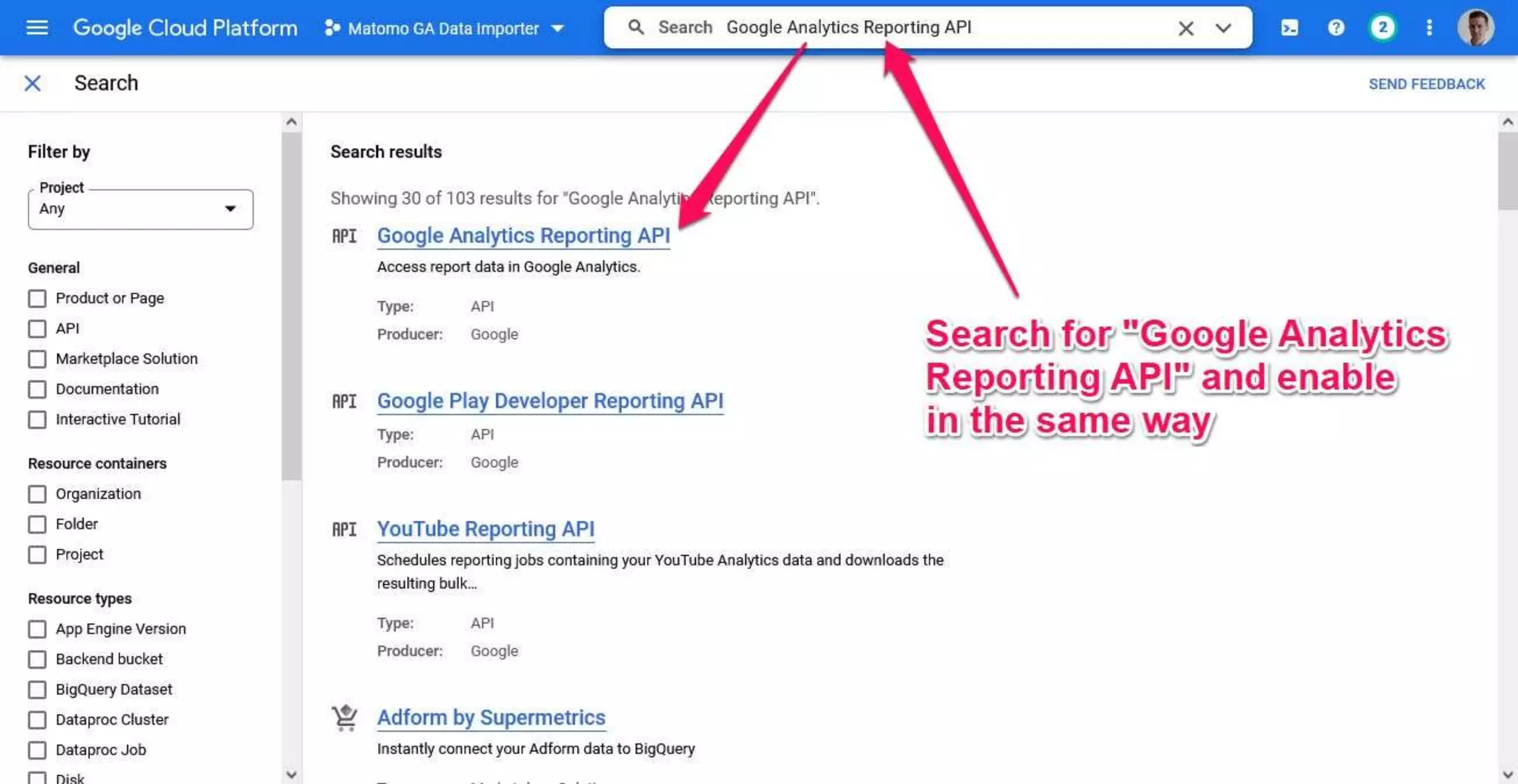Click the filter panel scrollbar thumb
Screen dimensions: 1518x784
[x=291, y=305]
